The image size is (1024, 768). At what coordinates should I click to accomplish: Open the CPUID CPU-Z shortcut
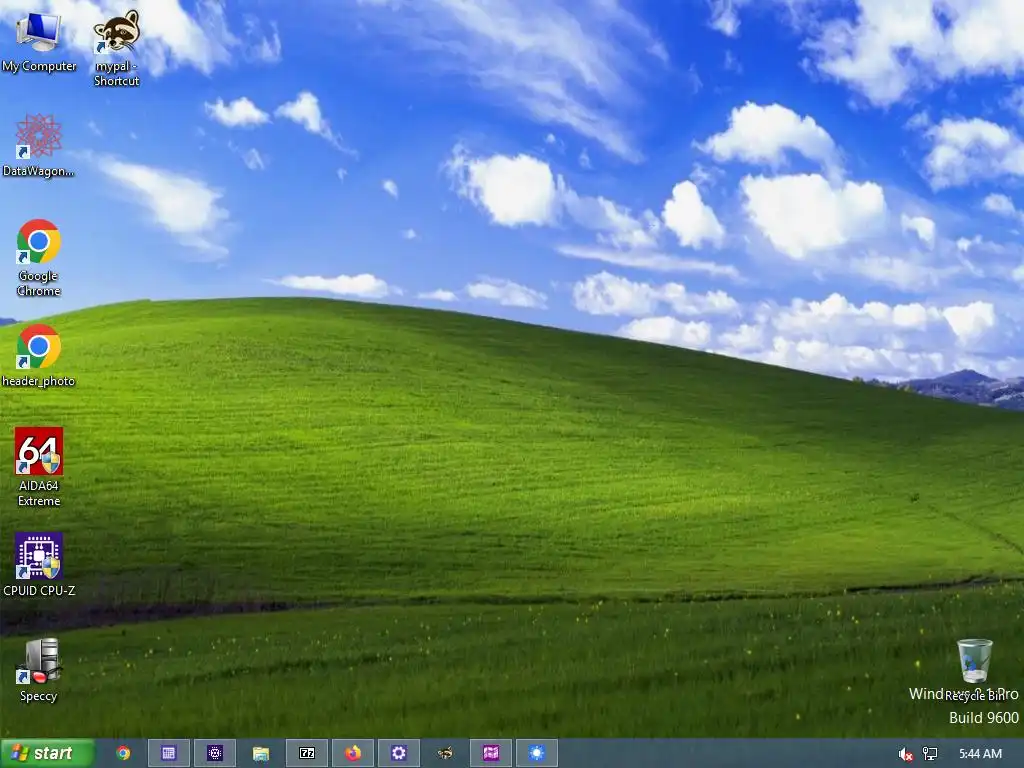point(39,565)
